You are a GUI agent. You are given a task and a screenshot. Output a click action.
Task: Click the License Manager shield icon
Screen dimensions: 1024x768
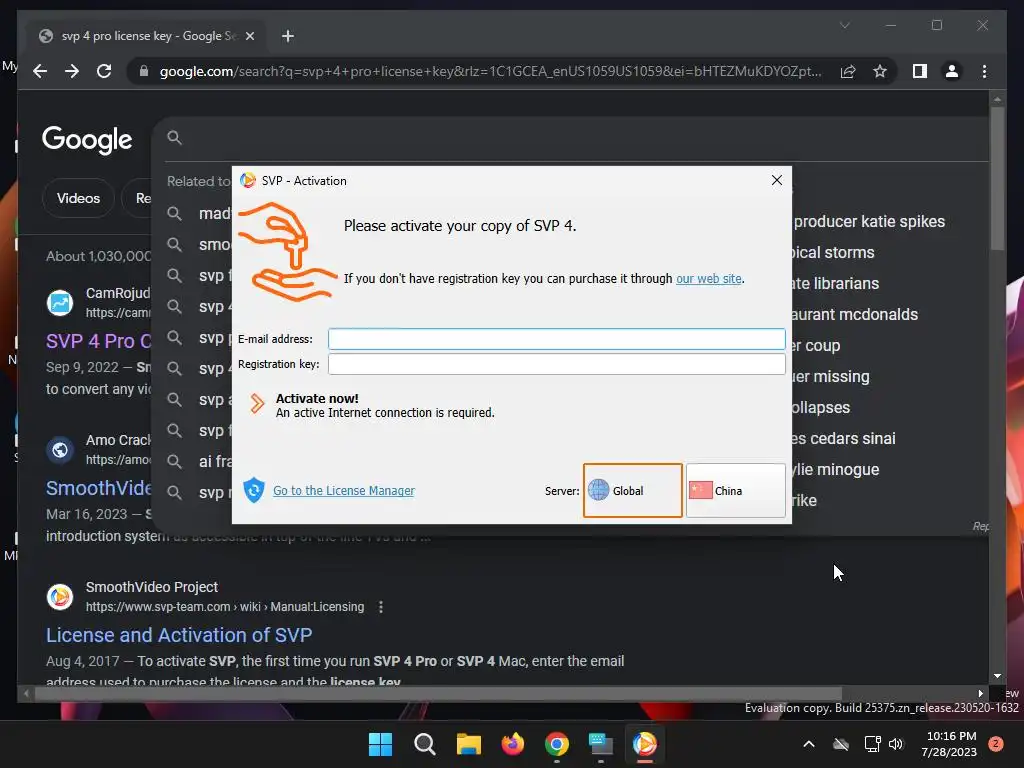point(253,490)
